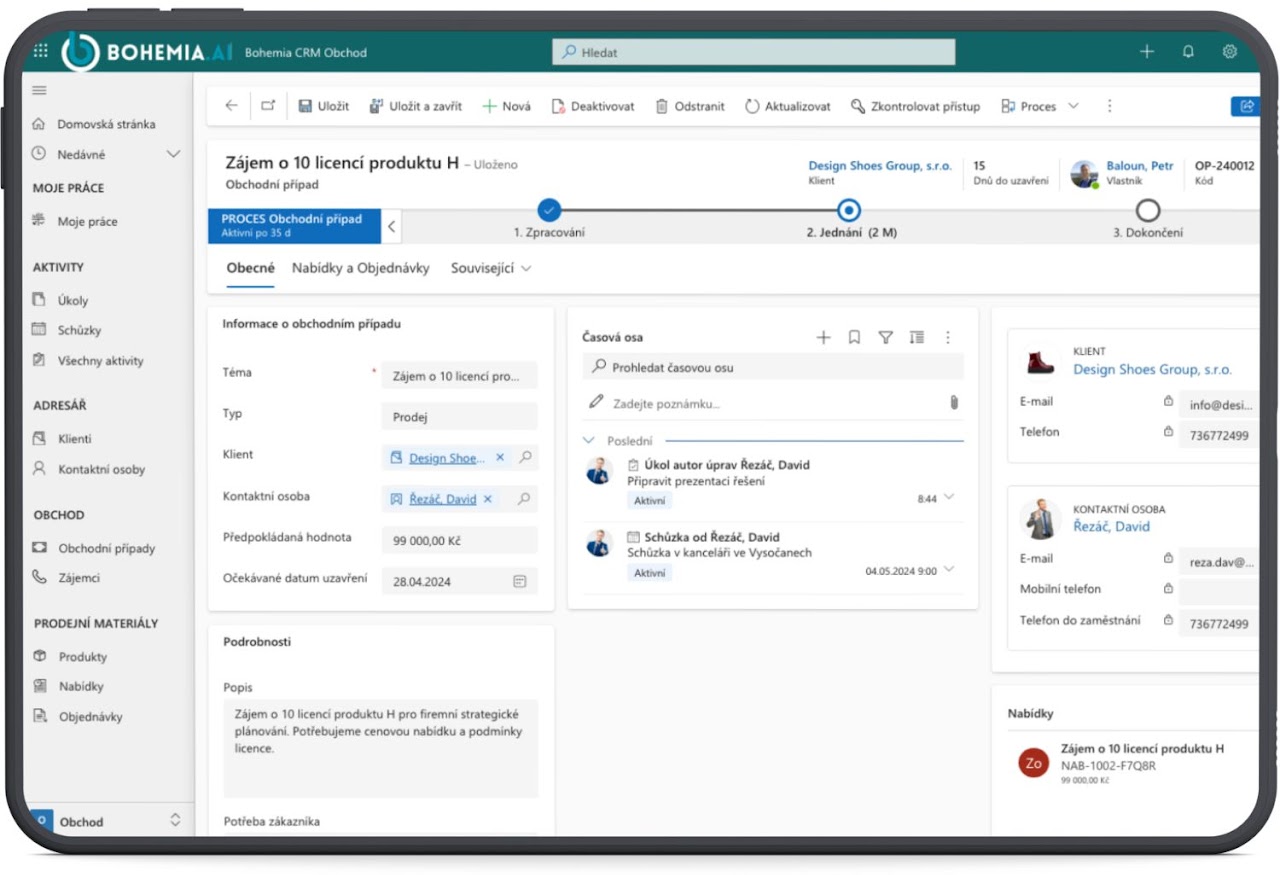Collapse the process bar with left chevron
This screenshot has width=1280, height=875.
[392, 226]
